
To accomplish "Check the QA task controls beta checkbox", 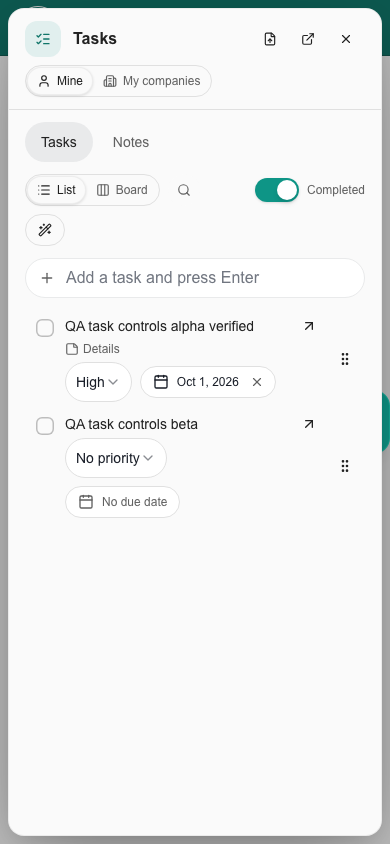I will pos(45,426).
